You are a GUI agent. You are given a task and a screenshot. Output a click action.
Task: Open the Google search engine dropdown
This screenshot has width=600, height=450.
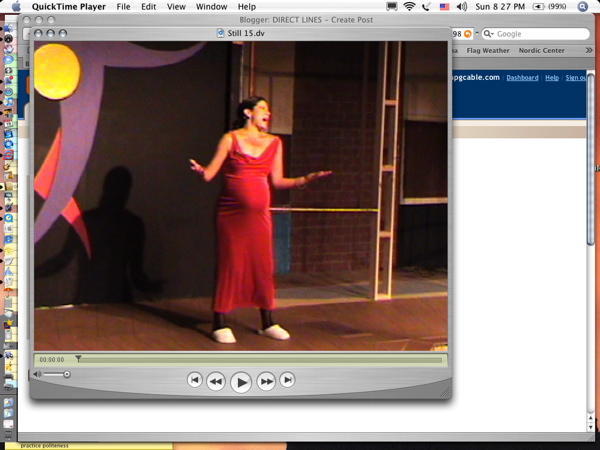click(x=487, y=34)
